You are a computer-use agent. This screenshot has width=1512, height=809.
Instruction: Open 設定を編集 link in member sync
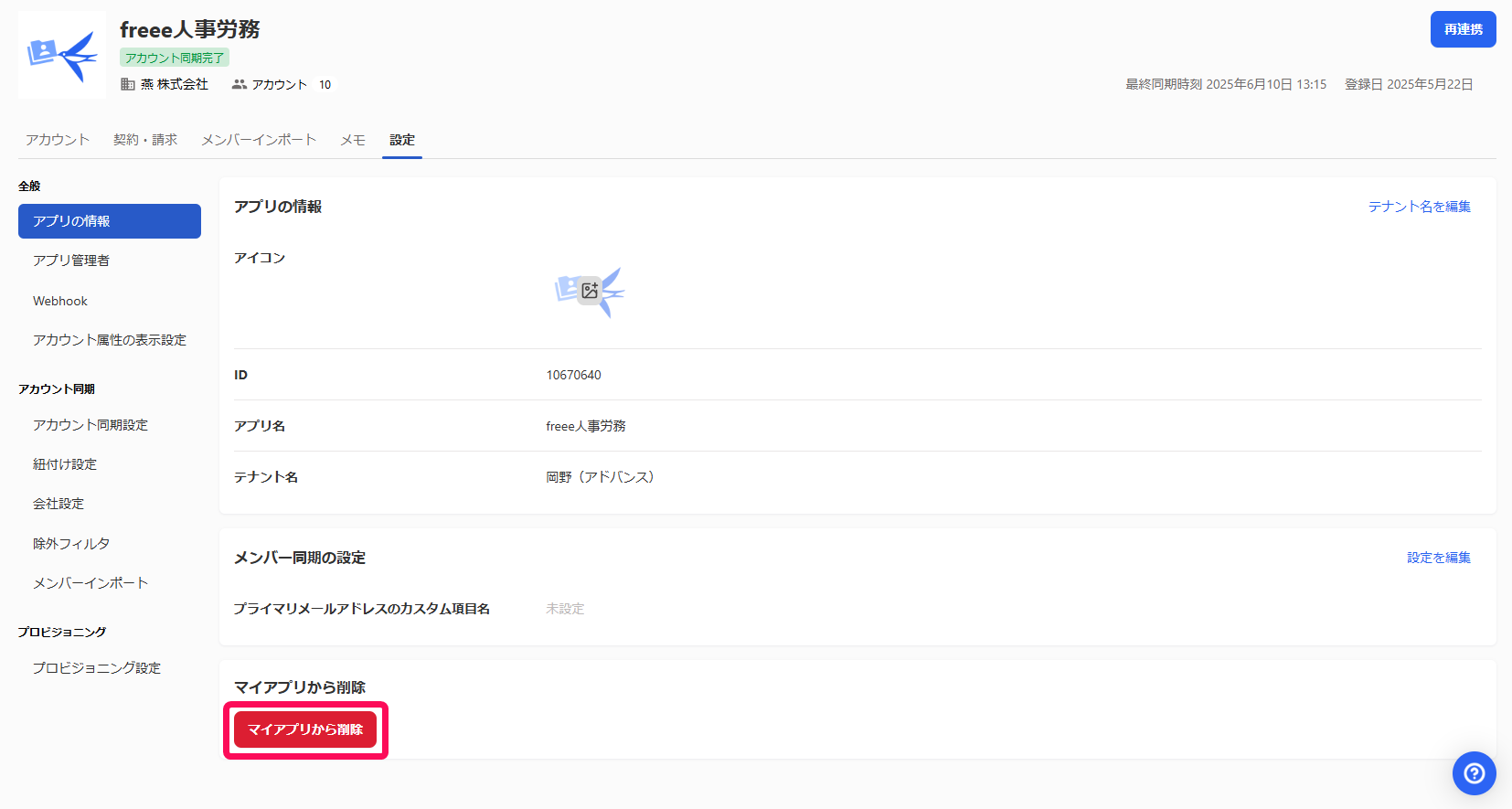[1439, 558]
